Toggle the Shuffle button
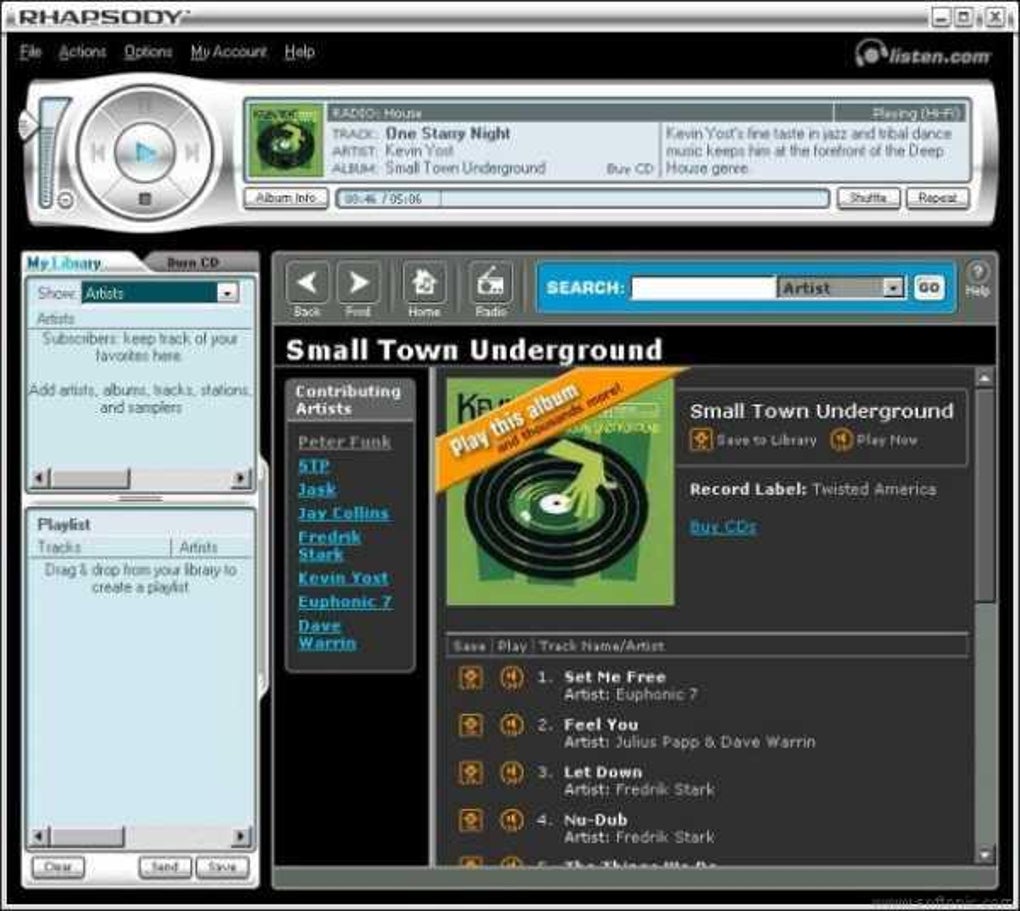 (868, 198)
